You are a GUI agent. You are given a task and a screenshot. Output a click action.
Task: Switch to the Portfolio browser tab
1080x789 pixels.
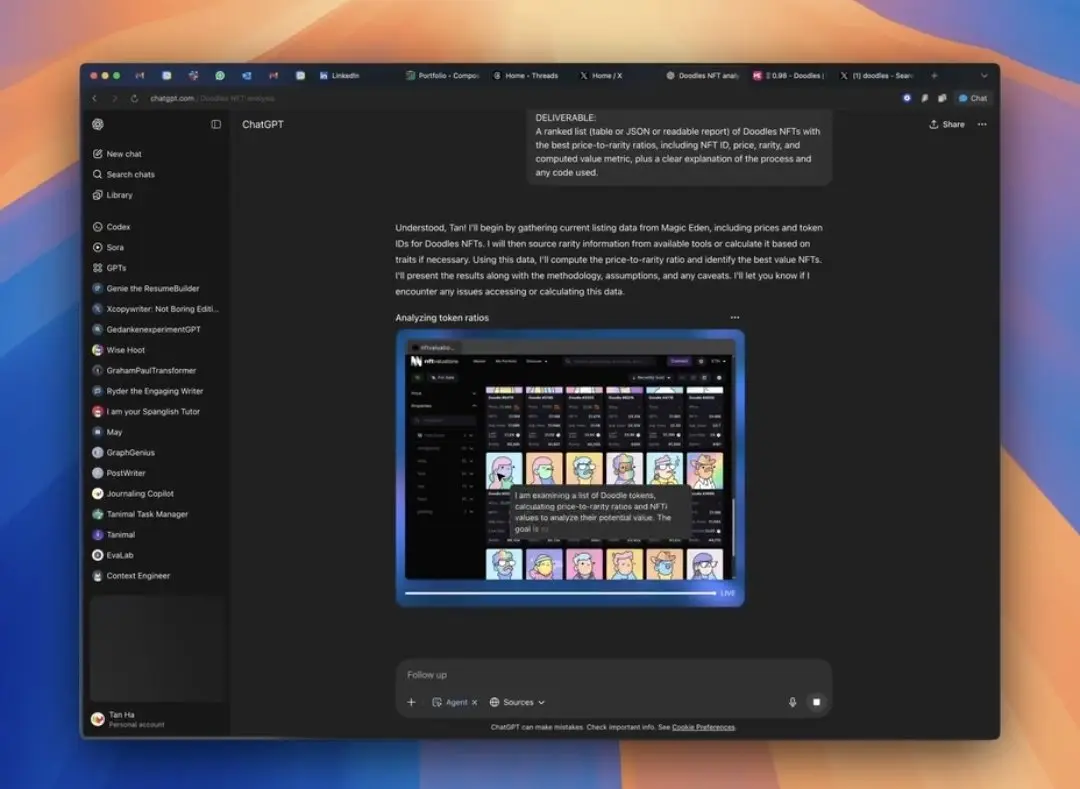[442, 76]
